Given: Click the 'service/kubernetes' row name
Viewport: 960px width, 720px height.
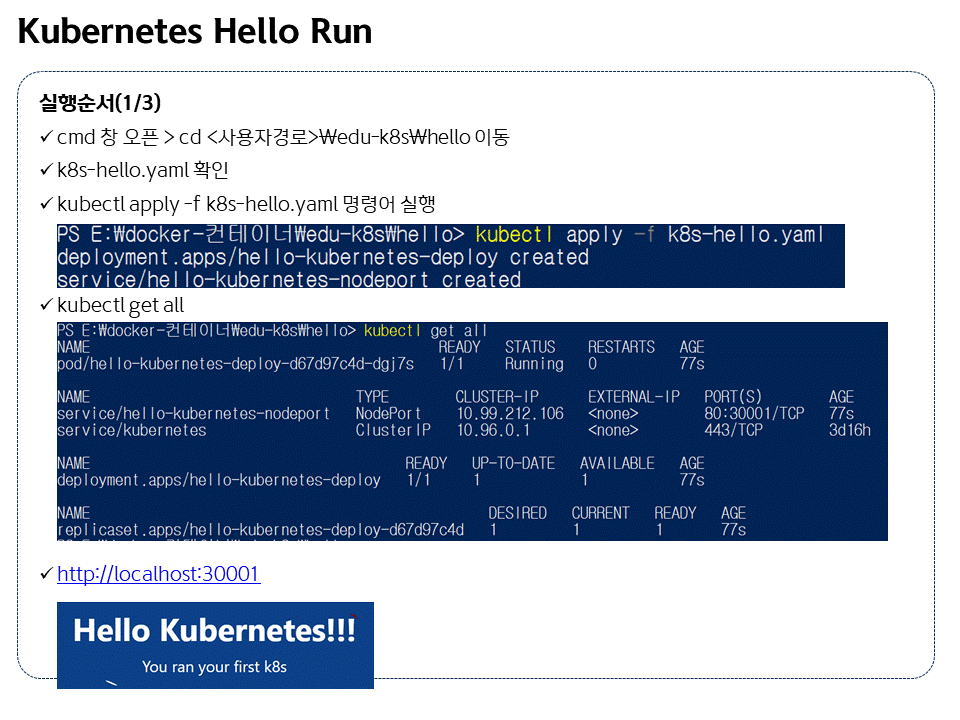Looking at the screenshot, I should tap(132, 430).
